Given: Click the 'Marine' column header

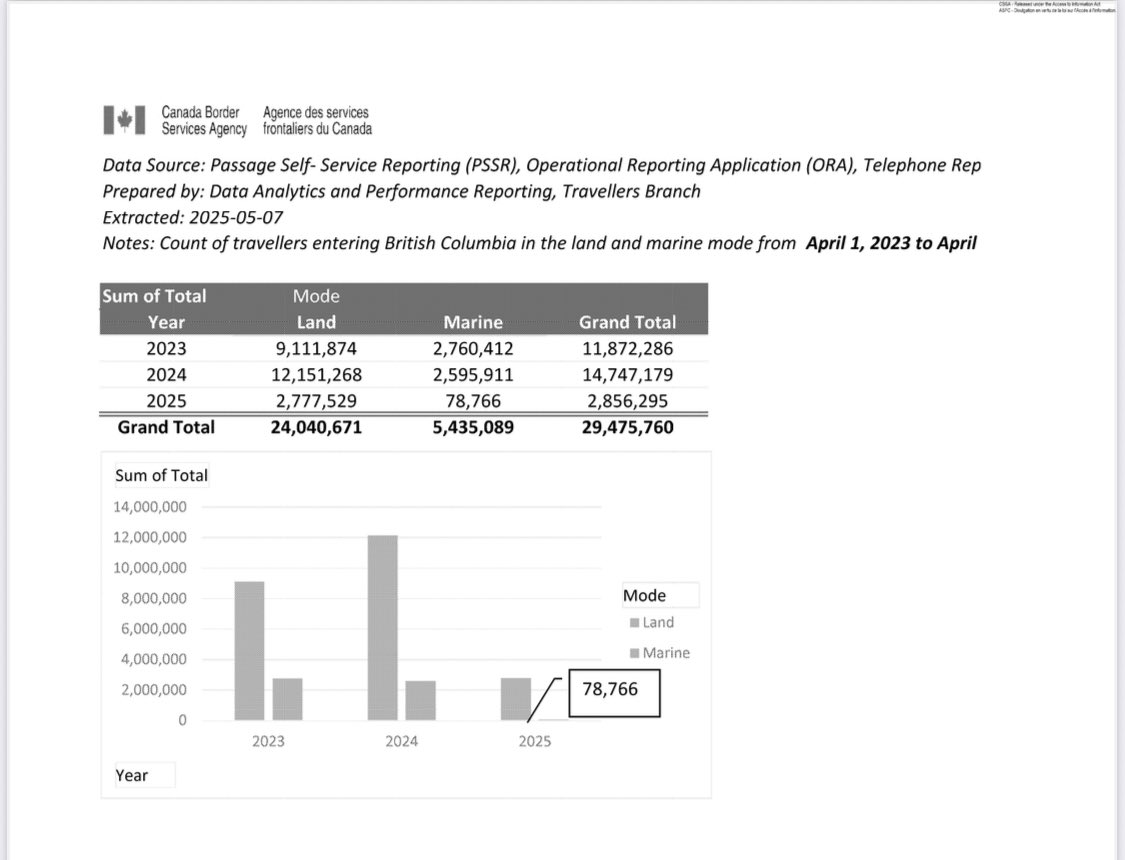Looking at the screenshot, I should coord(473,323).
